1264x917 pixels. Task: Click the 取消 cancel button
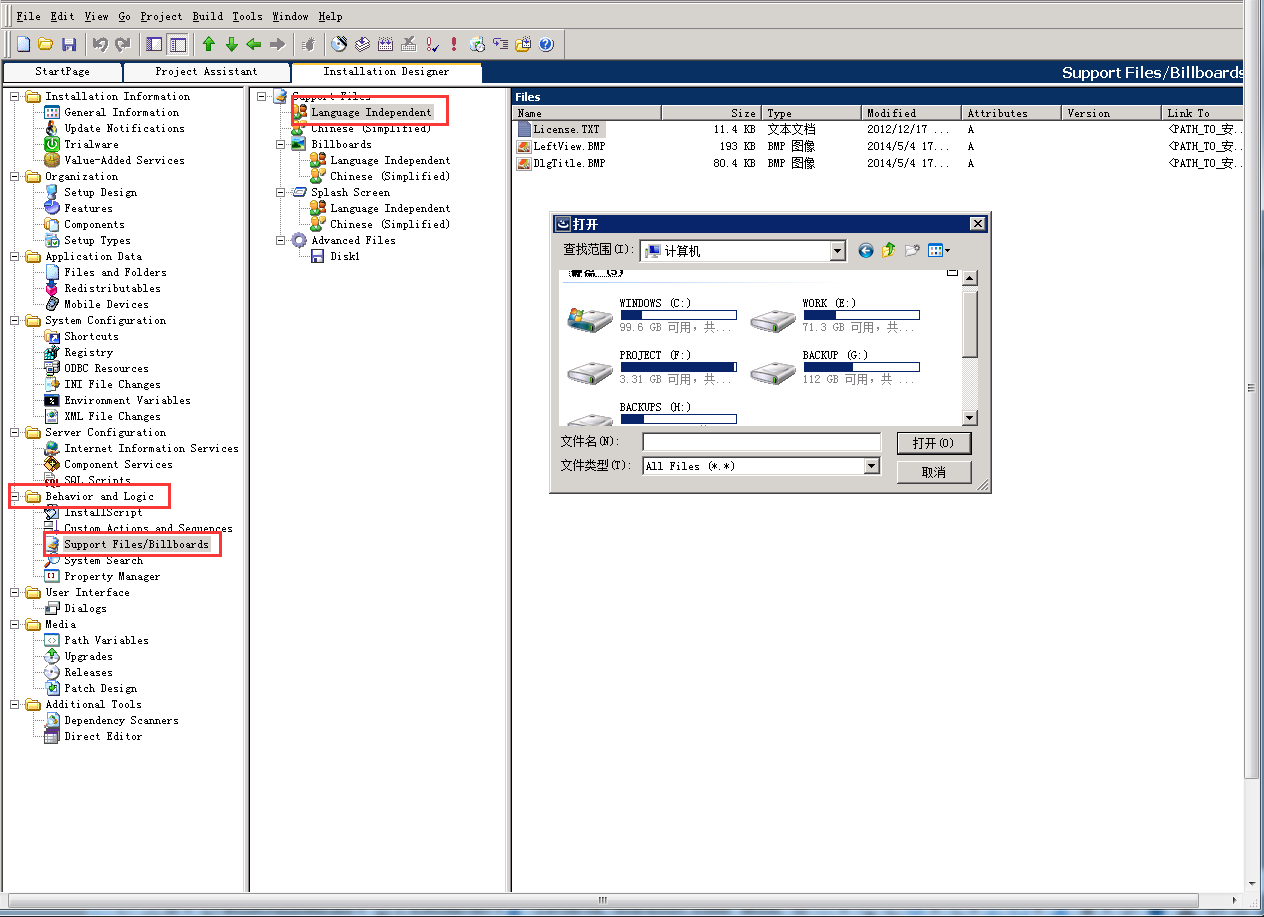[x=933, y=472]
